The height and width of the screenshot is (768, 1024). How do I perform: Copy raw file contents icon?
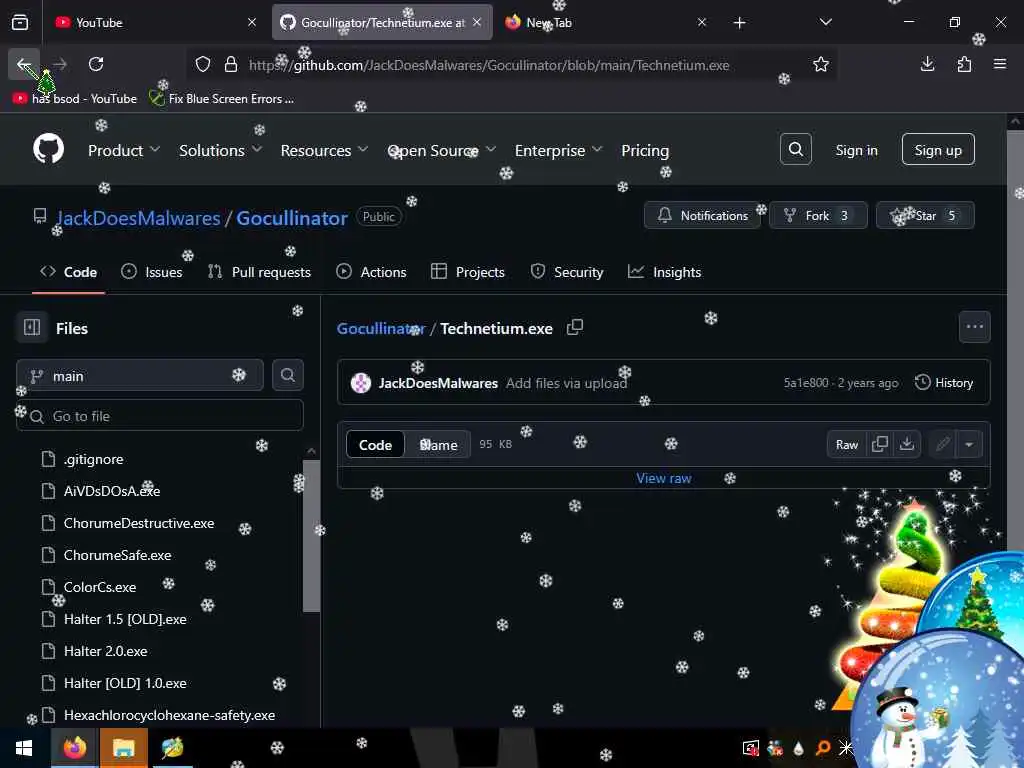tap(880, 444)
